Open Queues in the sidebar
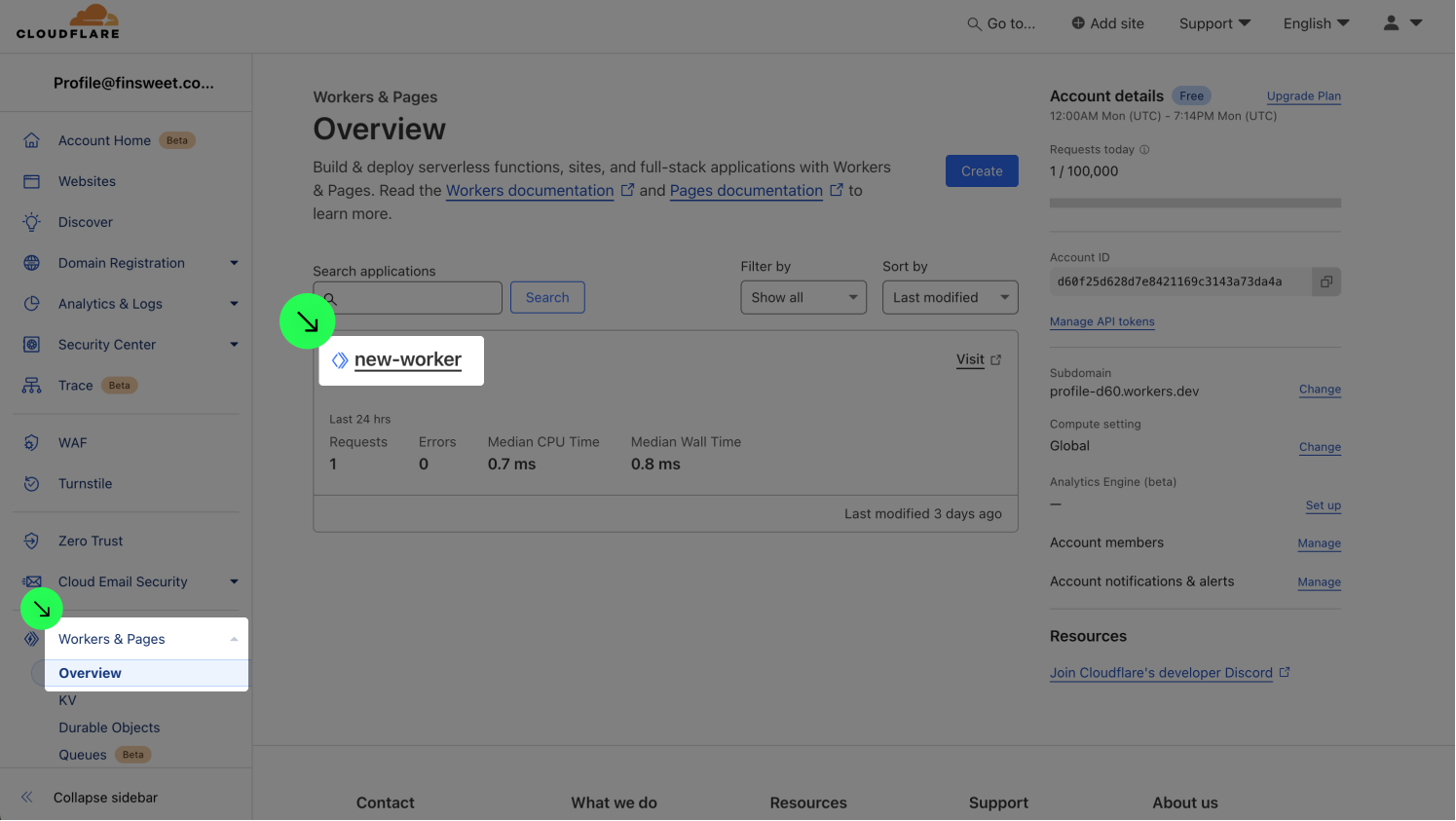The image size is (1456, 821). tap(83, 755)
